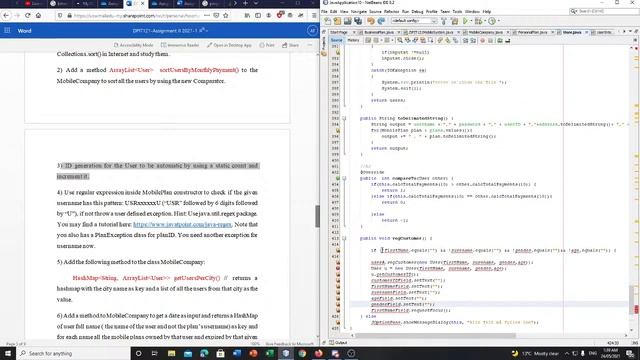This screenshot has height=360, width=640.
Task: Click Save All icon in NetBeans
Action: pyautogui.click(x=358, y=21)
